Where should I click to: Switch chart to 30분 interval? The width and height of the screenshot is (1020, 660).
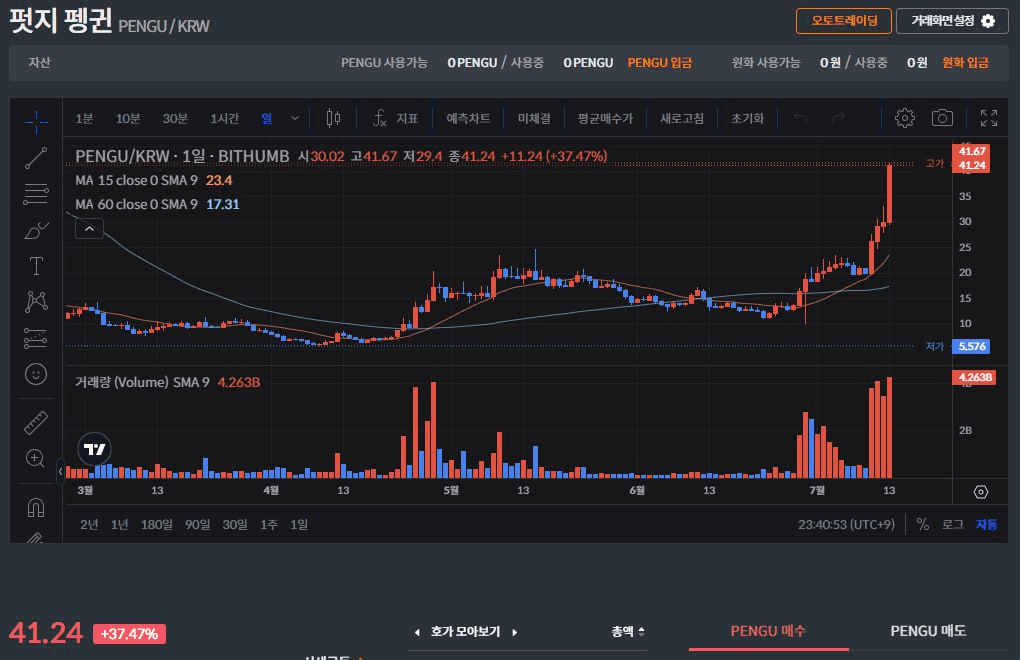point(175,118)
